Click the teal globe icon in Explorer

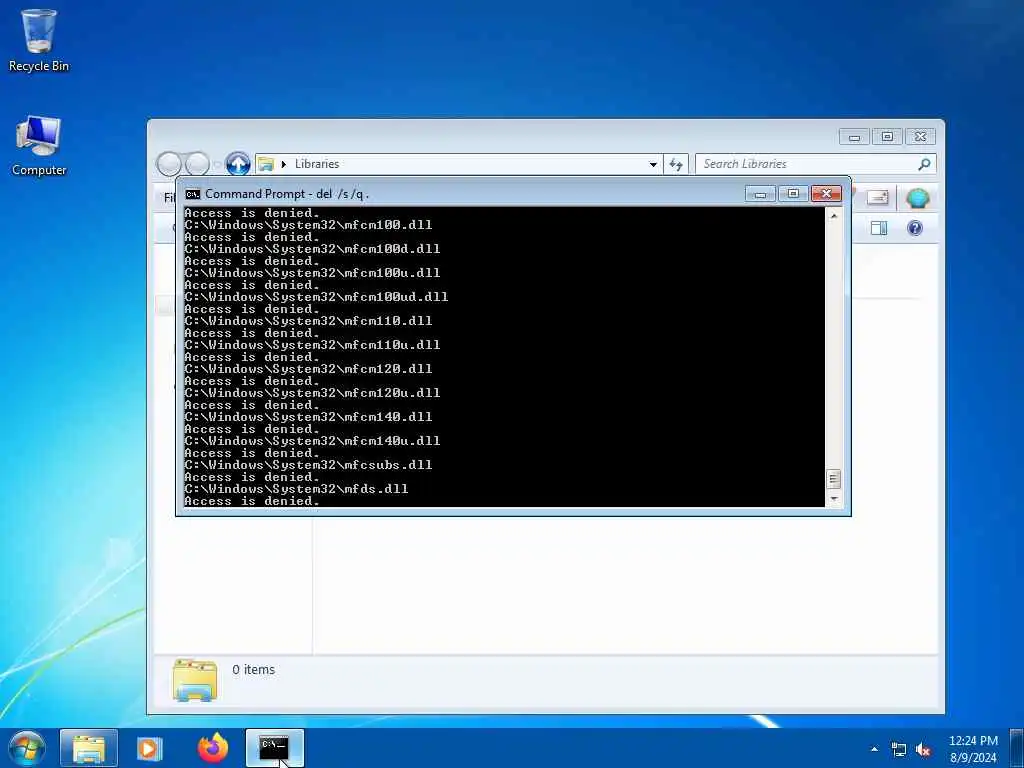click(x=918, y=198)
